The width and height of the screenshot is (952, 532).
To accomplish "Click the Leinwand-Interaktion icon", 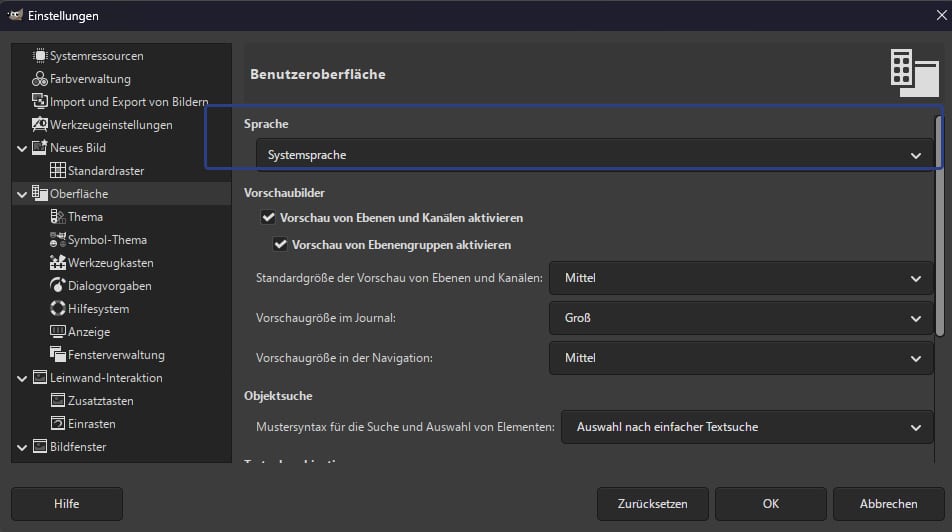I will pos(39,378).
